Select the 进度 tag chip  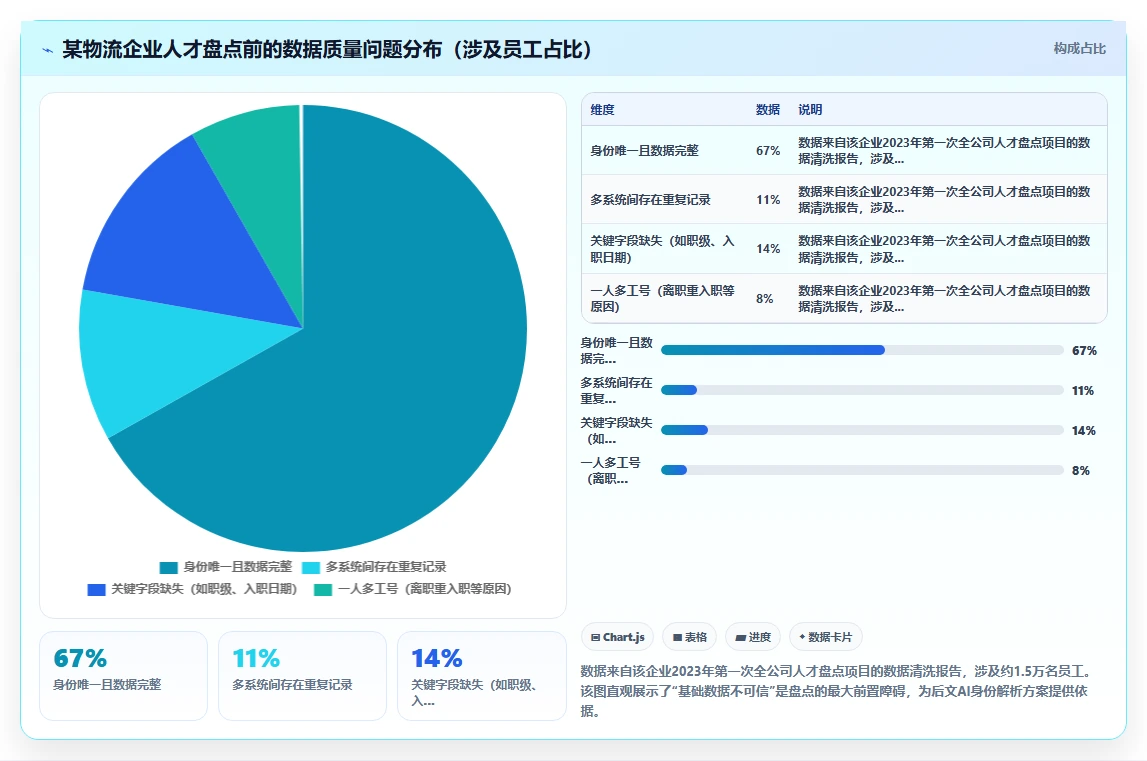tap(753, 637)
